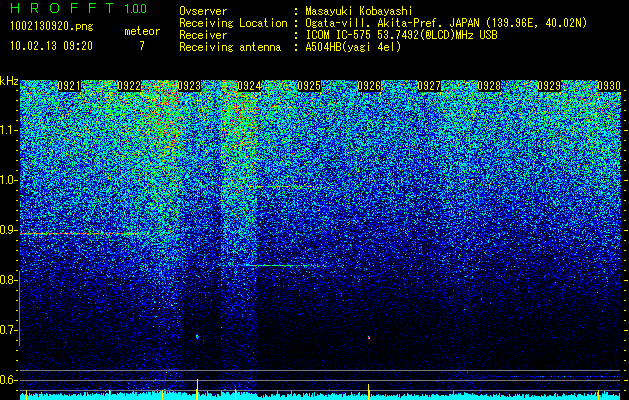Image resolution: width=629 pixels, height=400 pixels.
Task: Click the 0923 time label
Action: tap(189, 86)
